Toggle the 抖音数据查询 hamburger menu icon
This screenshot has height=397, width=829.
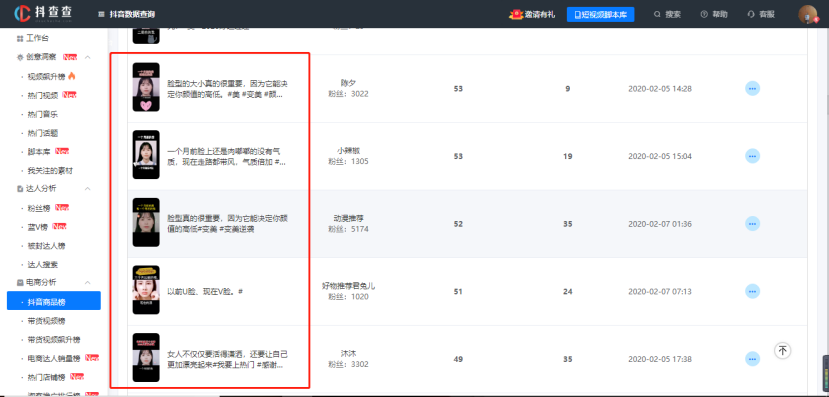pos(101,15)
